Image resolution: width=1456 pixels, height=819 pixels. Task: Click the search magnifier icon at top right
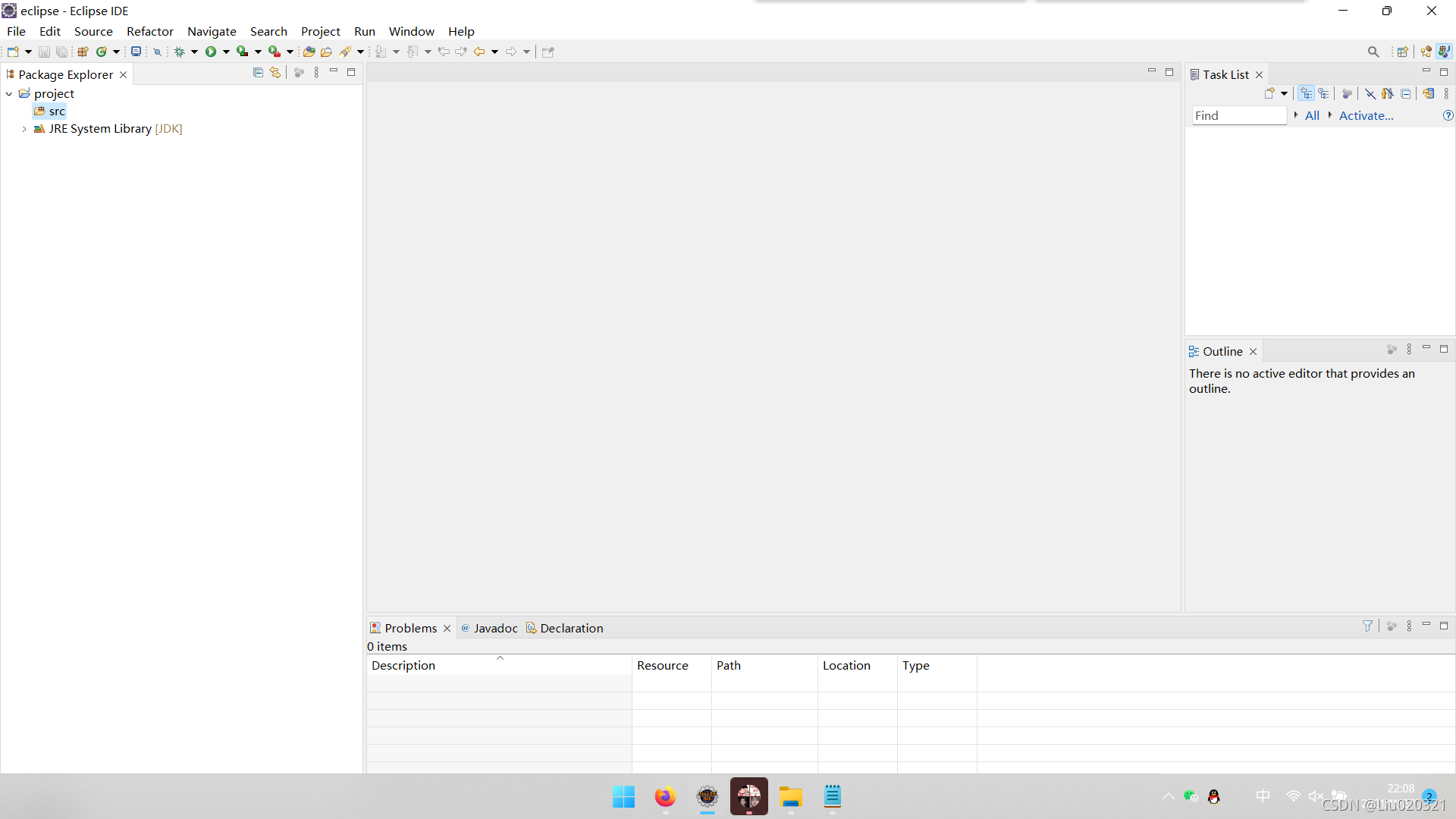[x=1373, y=52]
